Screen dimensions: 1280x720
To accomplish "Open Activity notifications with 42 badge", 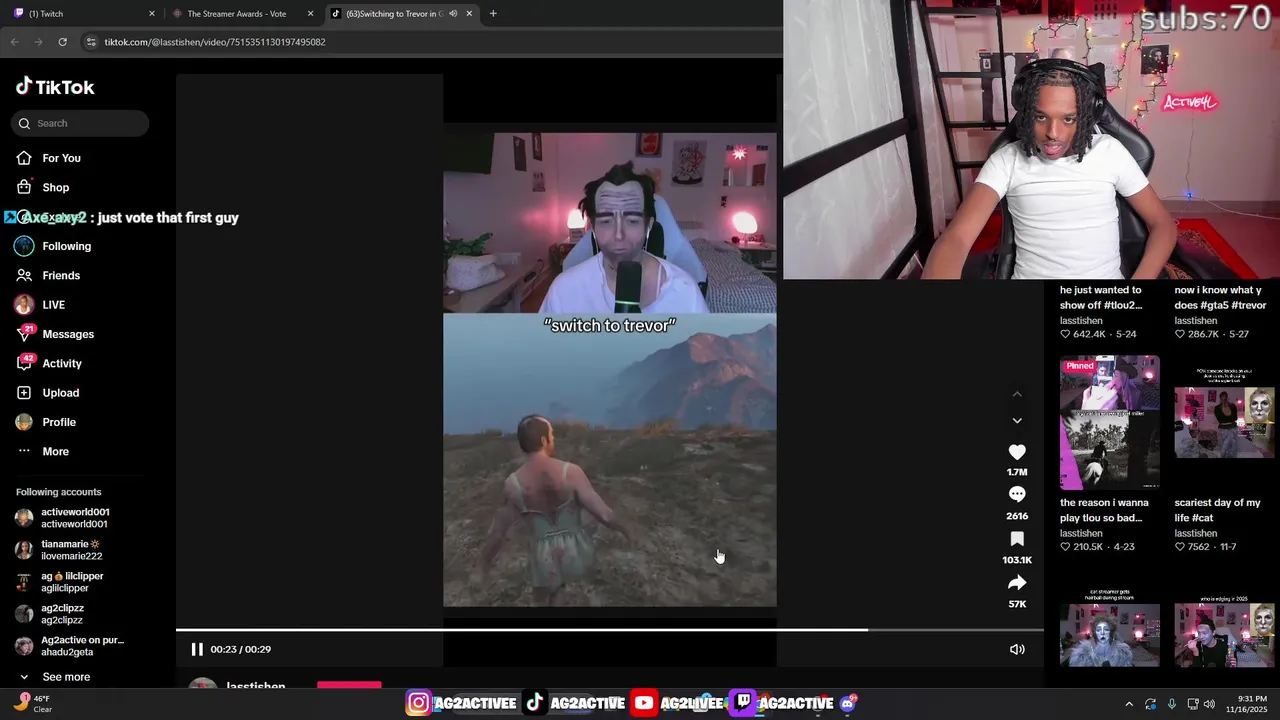I will pyautogui.click(x=49, y=363).
